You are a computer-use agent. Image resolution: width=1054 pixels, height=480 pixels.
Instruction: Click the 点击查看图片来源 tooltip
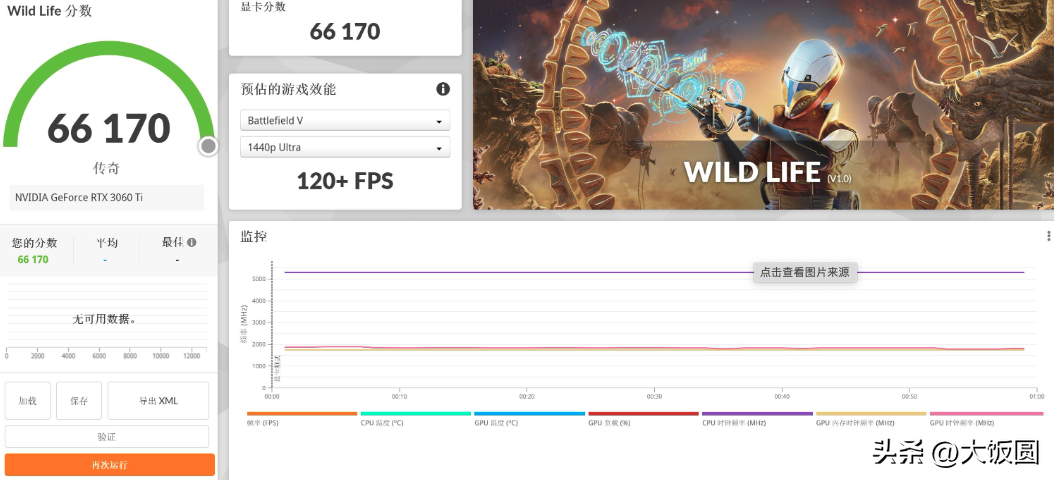tap(804, 272)
